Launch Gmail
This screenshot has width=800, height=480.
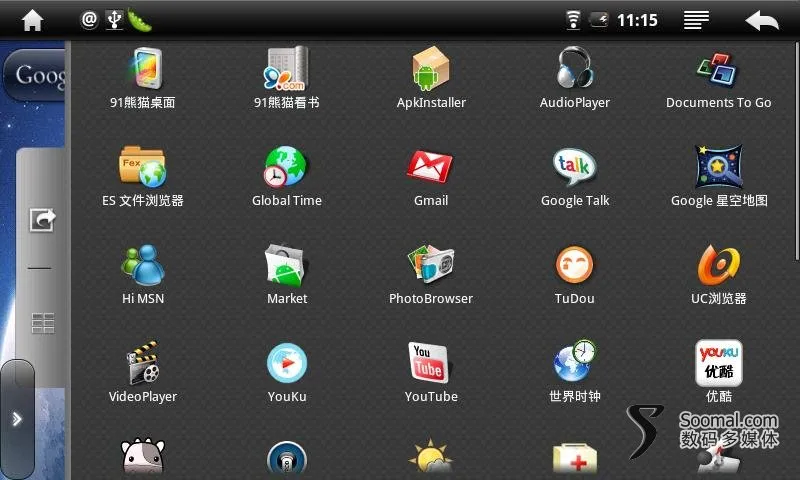[431, 176]
